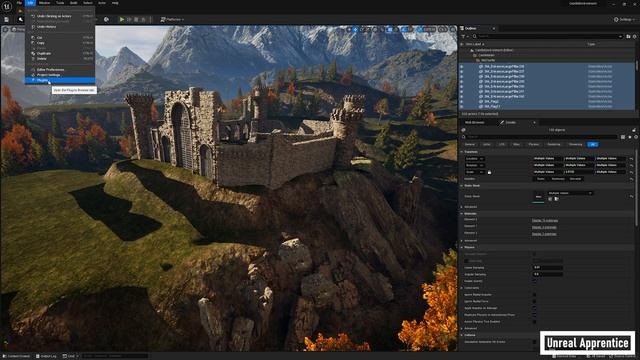Select Project Settings in the Edit menu

pyautogui.click(x=60, y=75)
